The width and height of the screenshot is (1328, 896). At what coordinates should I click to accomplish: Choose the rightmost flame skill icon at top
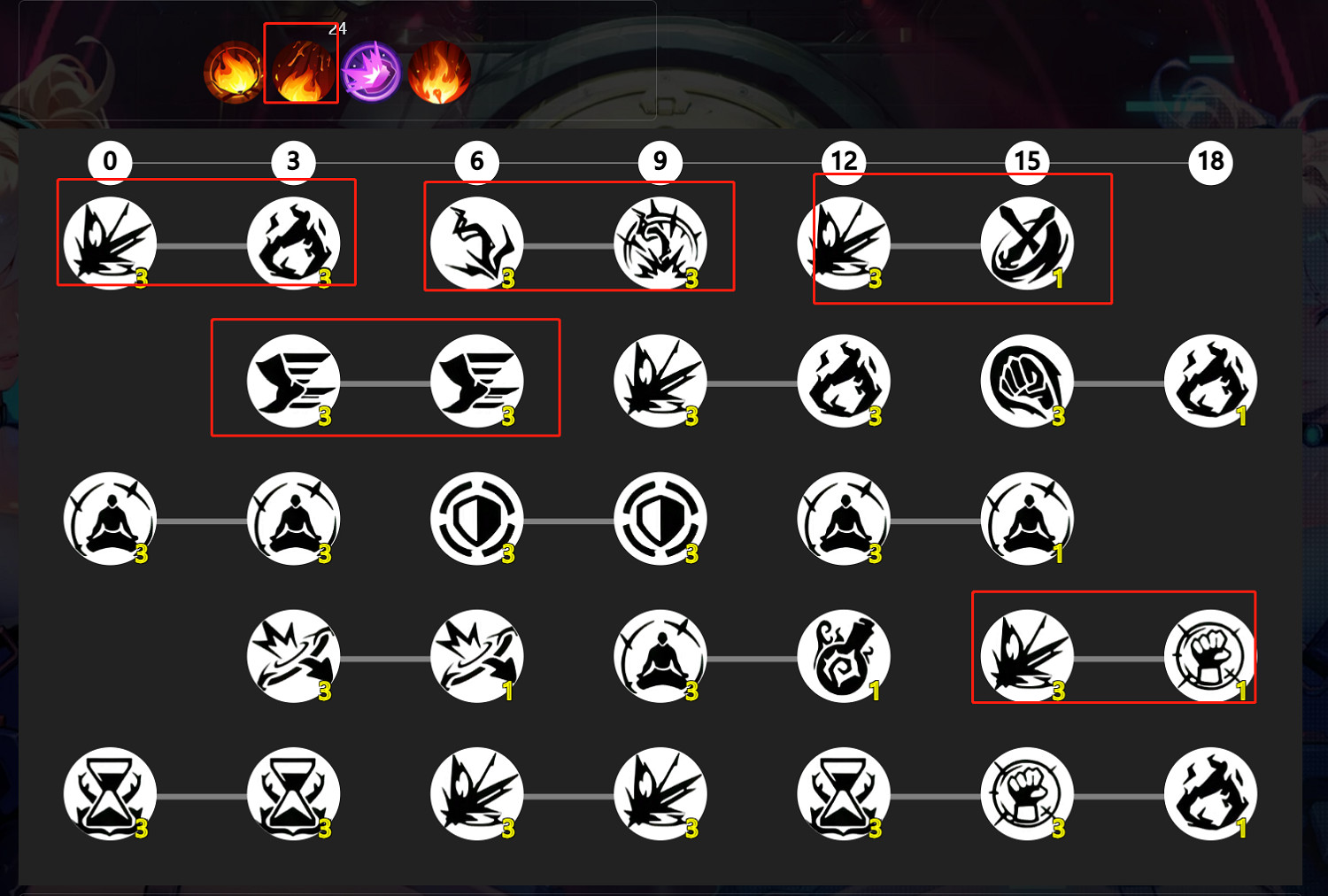[439, 72]
